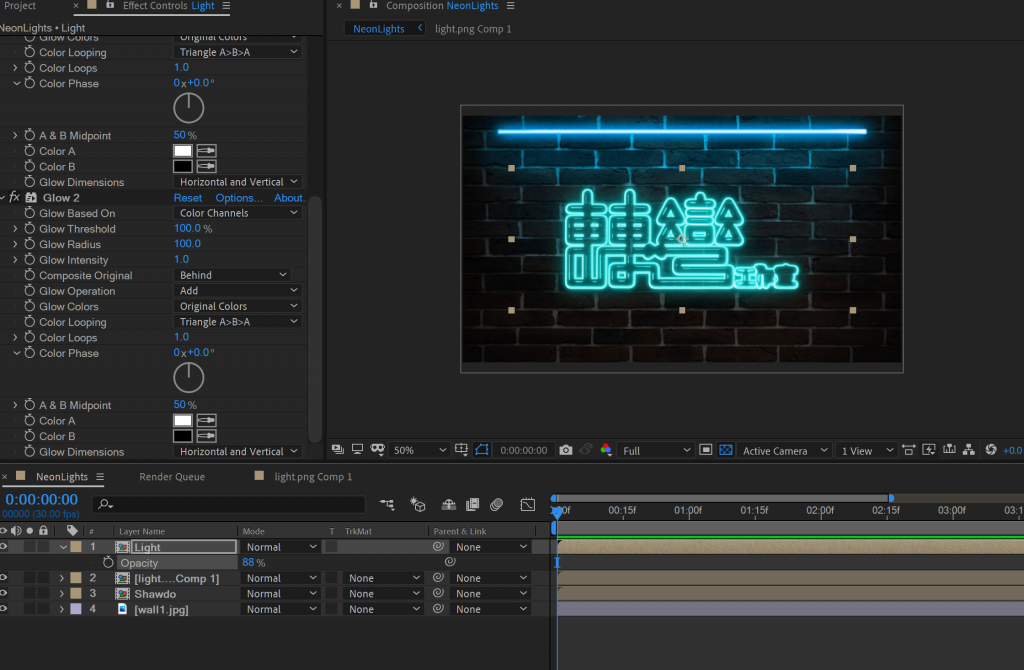Open the Graph Editor in the timeline
1024x670 pixels.
point(528,505)
